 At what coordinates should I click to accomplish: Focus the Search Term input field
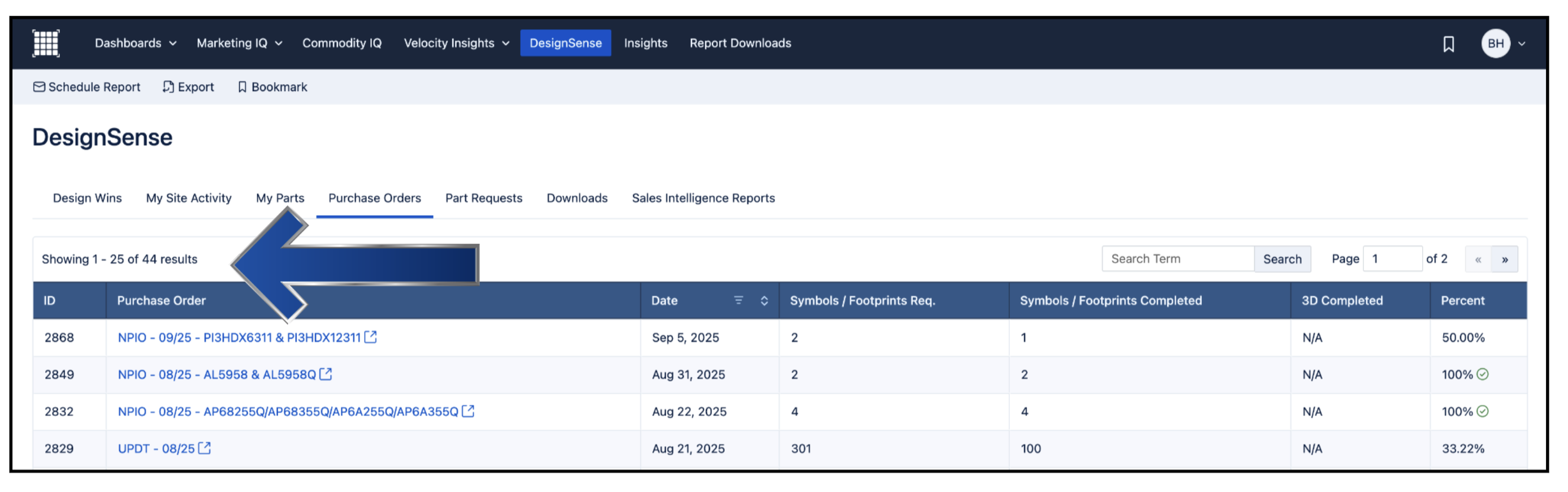1178,260
